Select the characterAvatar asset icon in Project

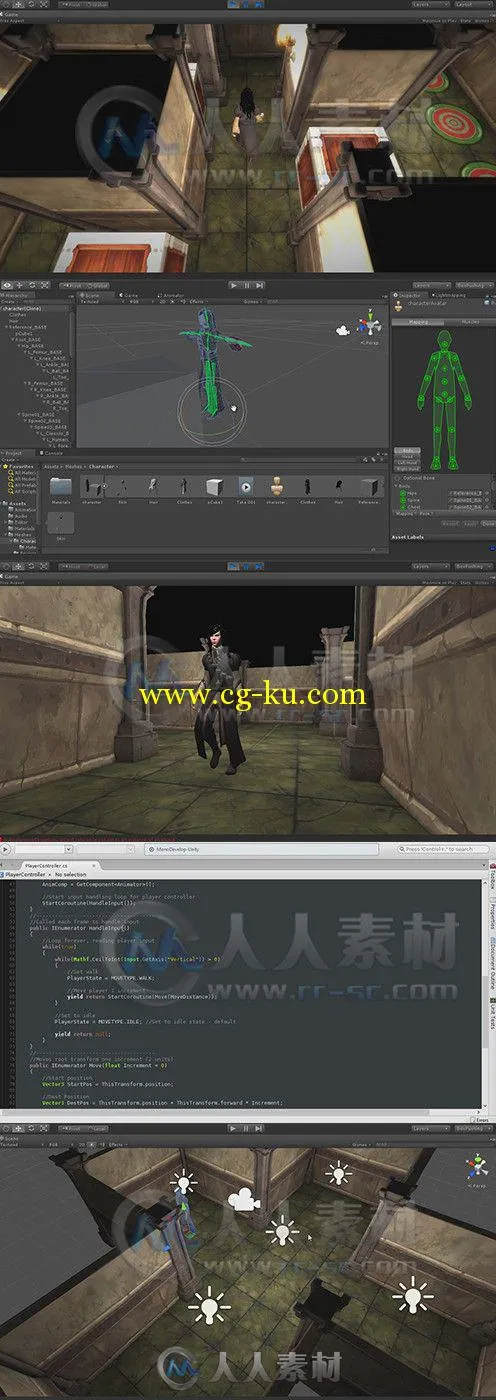276,487
